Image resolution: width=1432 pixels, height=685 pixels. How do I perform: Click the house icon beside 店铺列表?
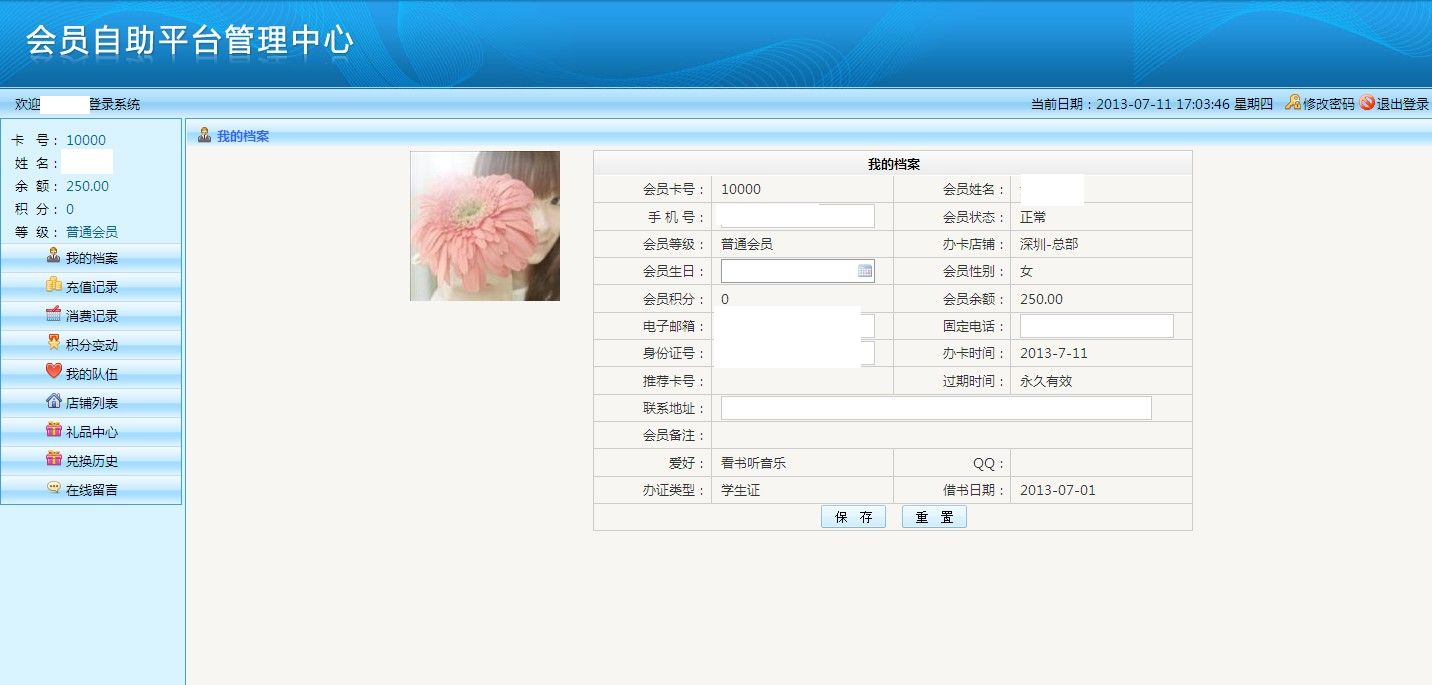pyautogui.click(x=54, y=402)
